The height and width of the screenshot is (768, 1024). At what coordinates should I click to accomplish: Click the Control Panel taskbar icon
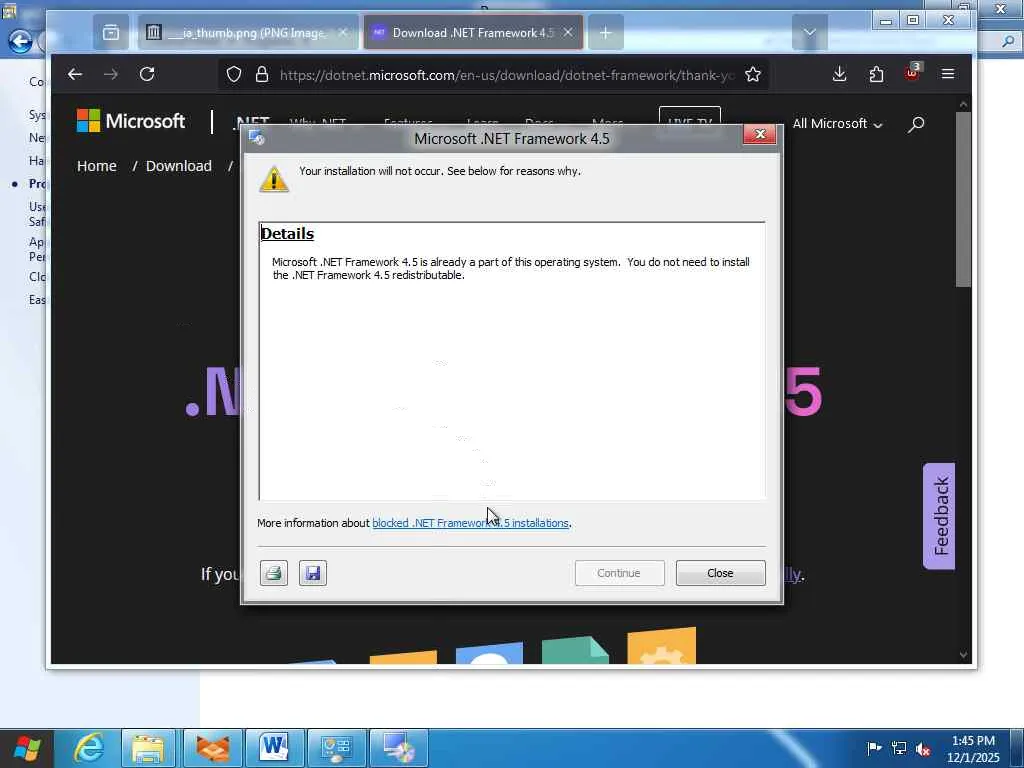click(336, 748)
